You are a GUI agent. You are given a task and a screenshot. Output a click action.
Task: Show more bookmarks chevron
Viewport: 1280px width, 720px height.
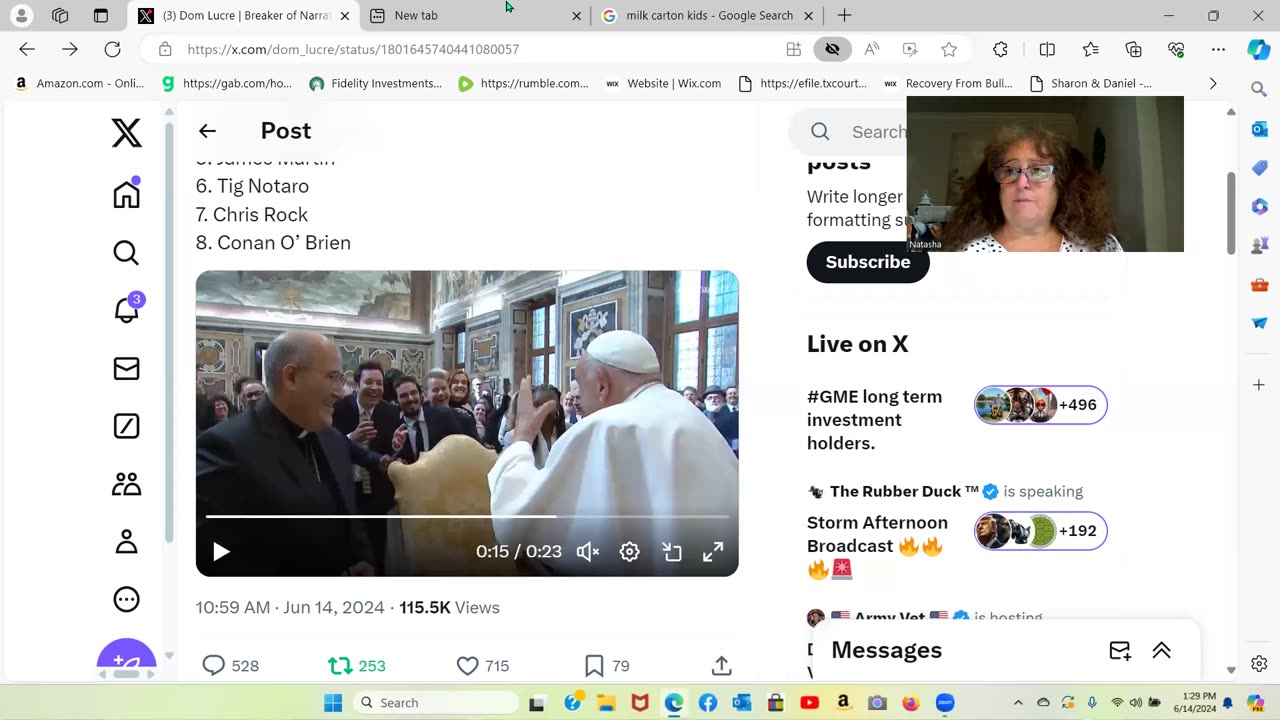[x=1213, y=84]
